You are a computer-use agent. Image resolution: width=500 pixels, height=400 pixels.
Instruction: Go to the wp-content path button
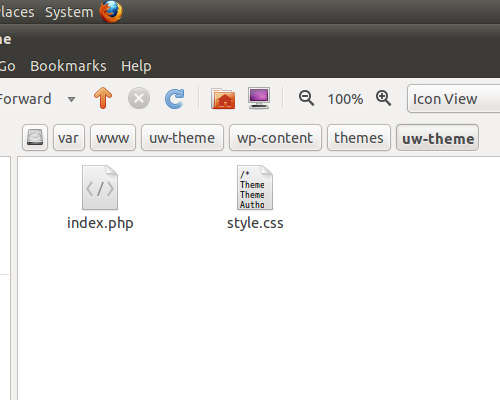275,138
